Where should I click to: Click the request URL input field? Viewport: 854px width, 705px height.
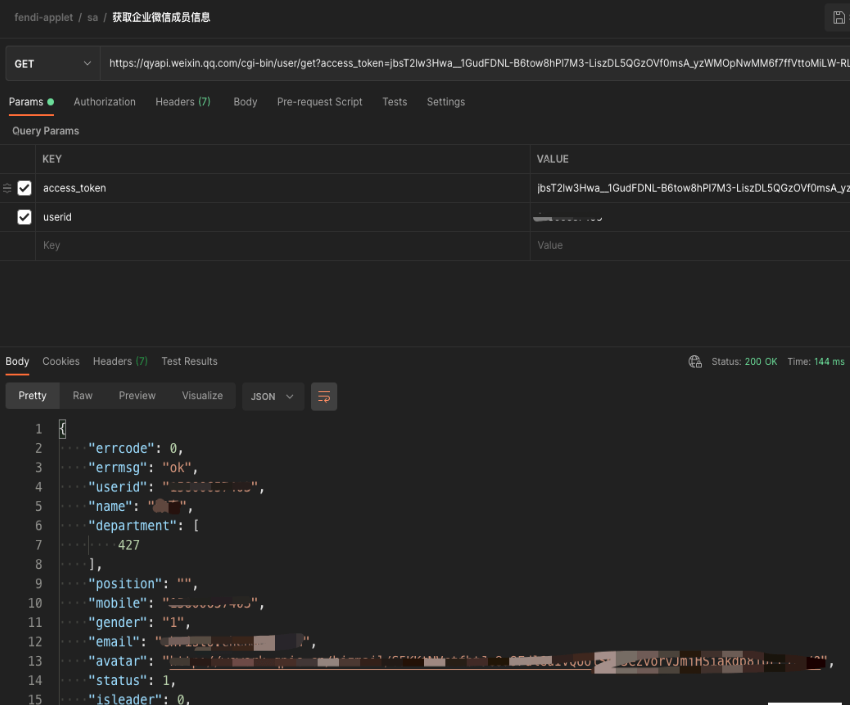[477, 64]
